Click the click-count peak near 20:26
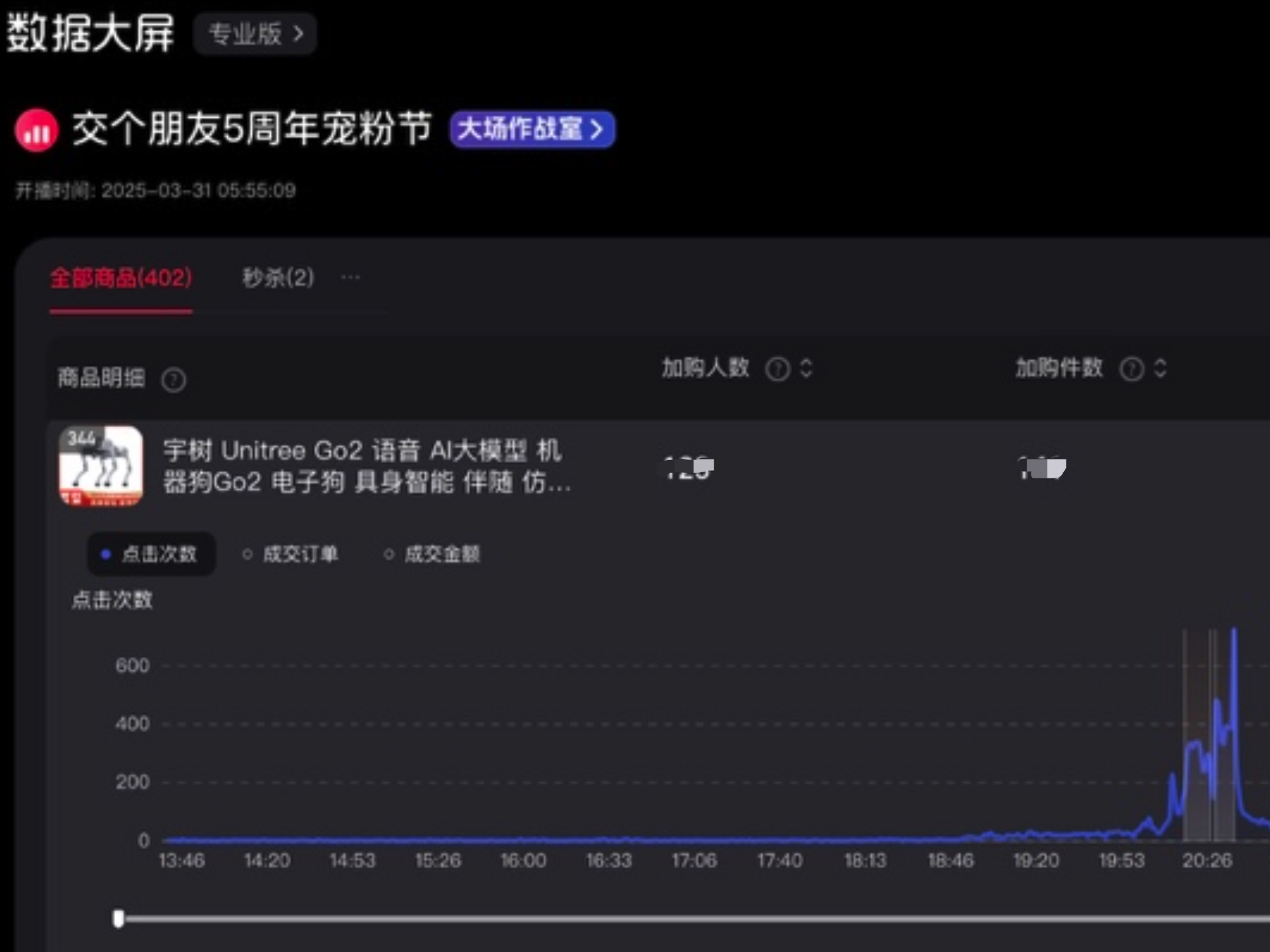The height and width of the screenshot is (952, 1270). tap(1234, 633)
